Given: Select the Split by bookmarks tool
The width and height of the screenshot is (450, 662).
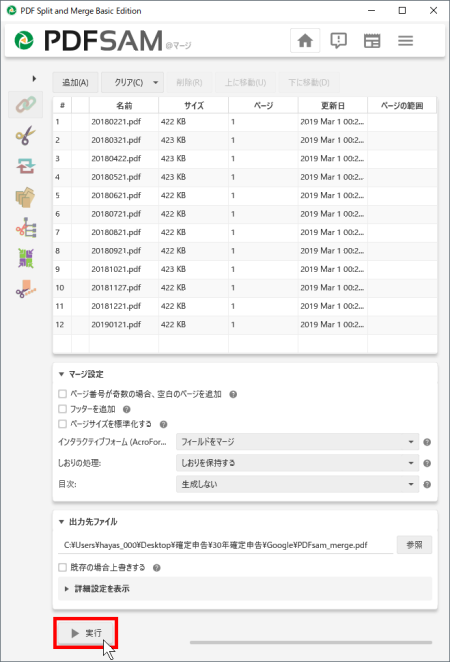Looking at the screenshot, I should point(26,228).
